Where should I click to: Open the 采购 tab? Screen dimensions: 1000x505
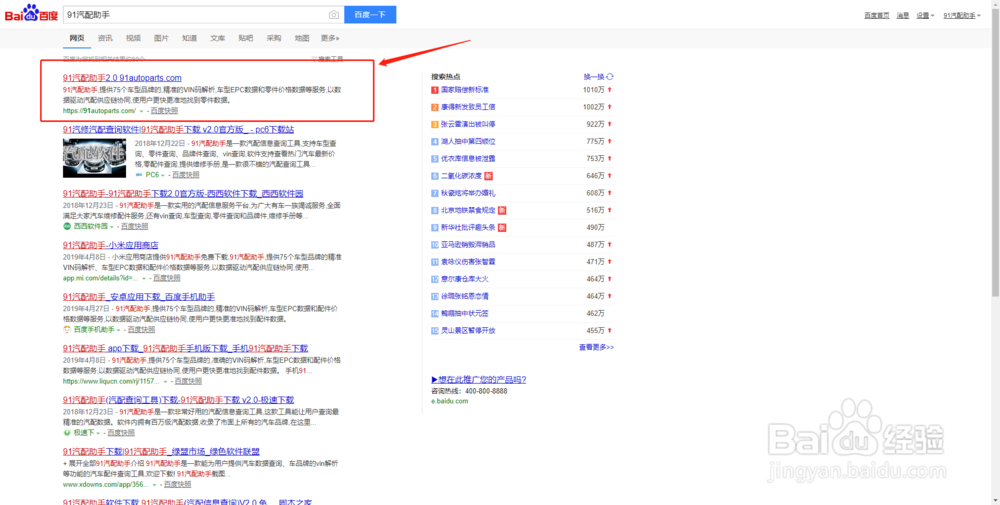[x=274, y=38]
